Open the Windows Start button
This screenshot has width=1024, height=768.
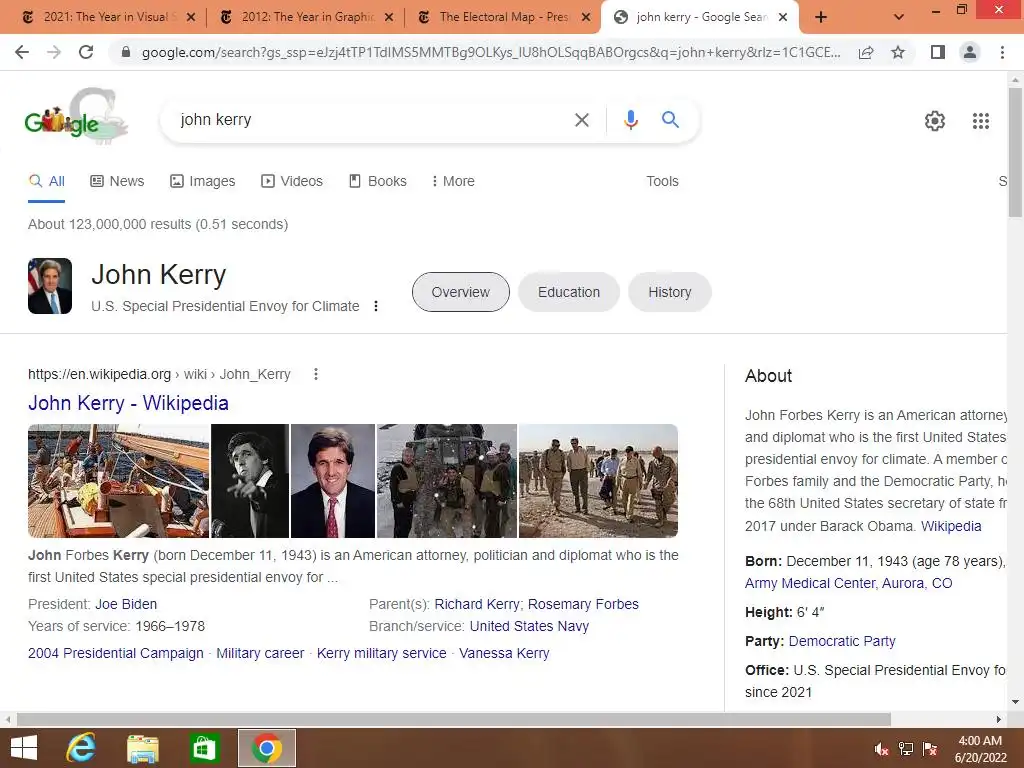24,748
